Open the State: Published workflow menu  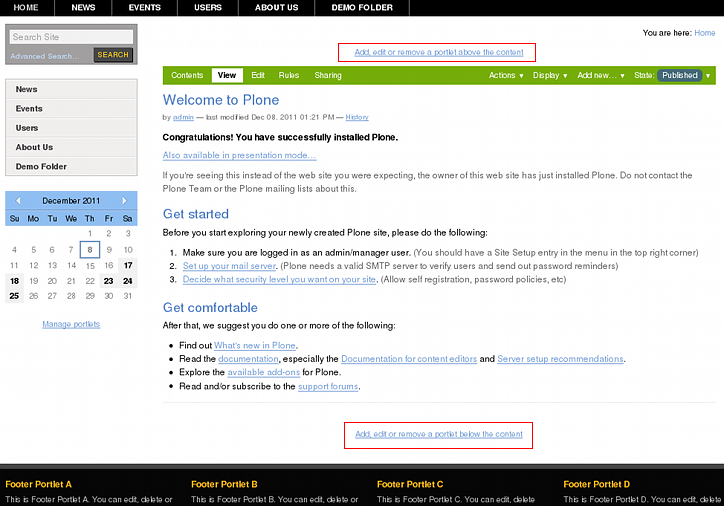coord(672,75)
